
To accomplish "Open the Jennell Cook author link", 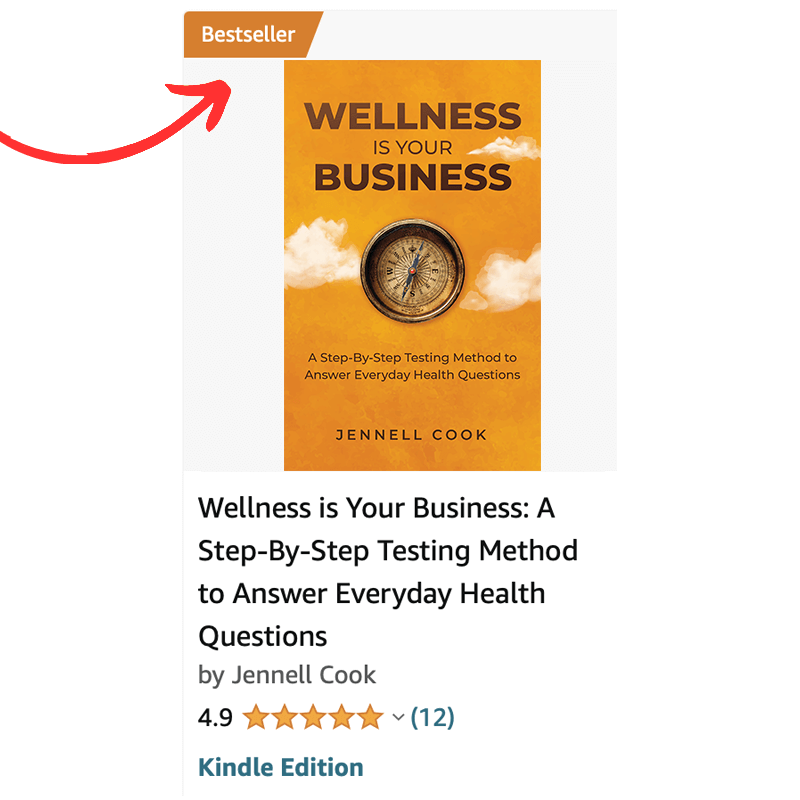I will pos(304,674).
